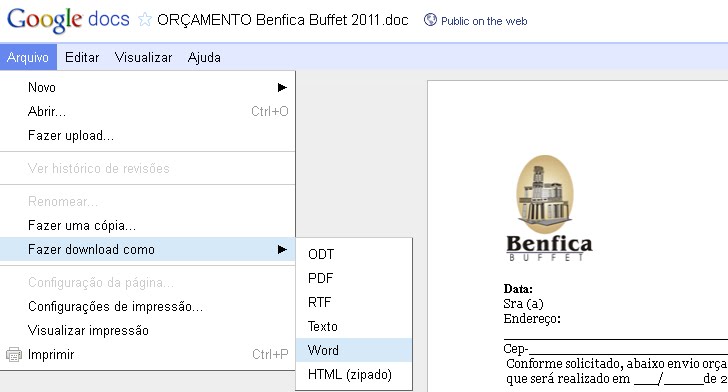Click the Google docs logo
The height and width of the screenshot is (392, 728).
pos(68,20)
